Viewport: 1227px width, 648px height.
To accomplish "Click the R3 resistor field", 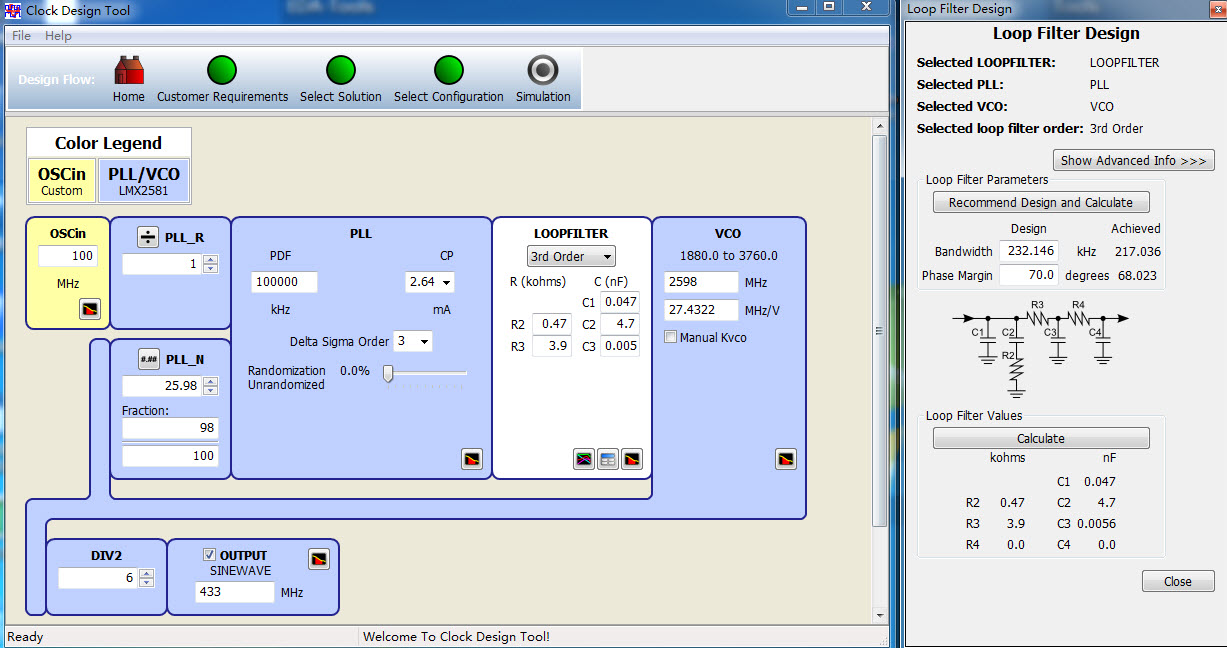I will [x=552, y=346].
